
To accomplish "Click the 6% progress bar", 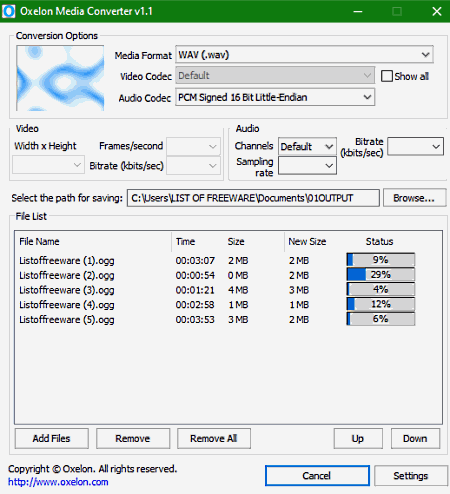I will click(381, 319).
